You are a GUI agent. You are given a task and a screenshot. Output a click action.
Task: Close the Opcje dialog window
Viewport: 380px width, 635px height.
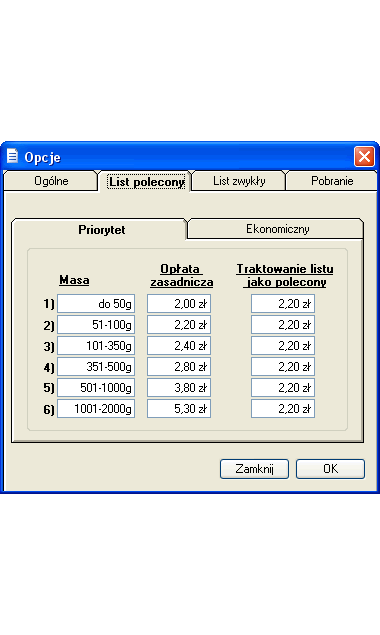[x=364, y=156]
